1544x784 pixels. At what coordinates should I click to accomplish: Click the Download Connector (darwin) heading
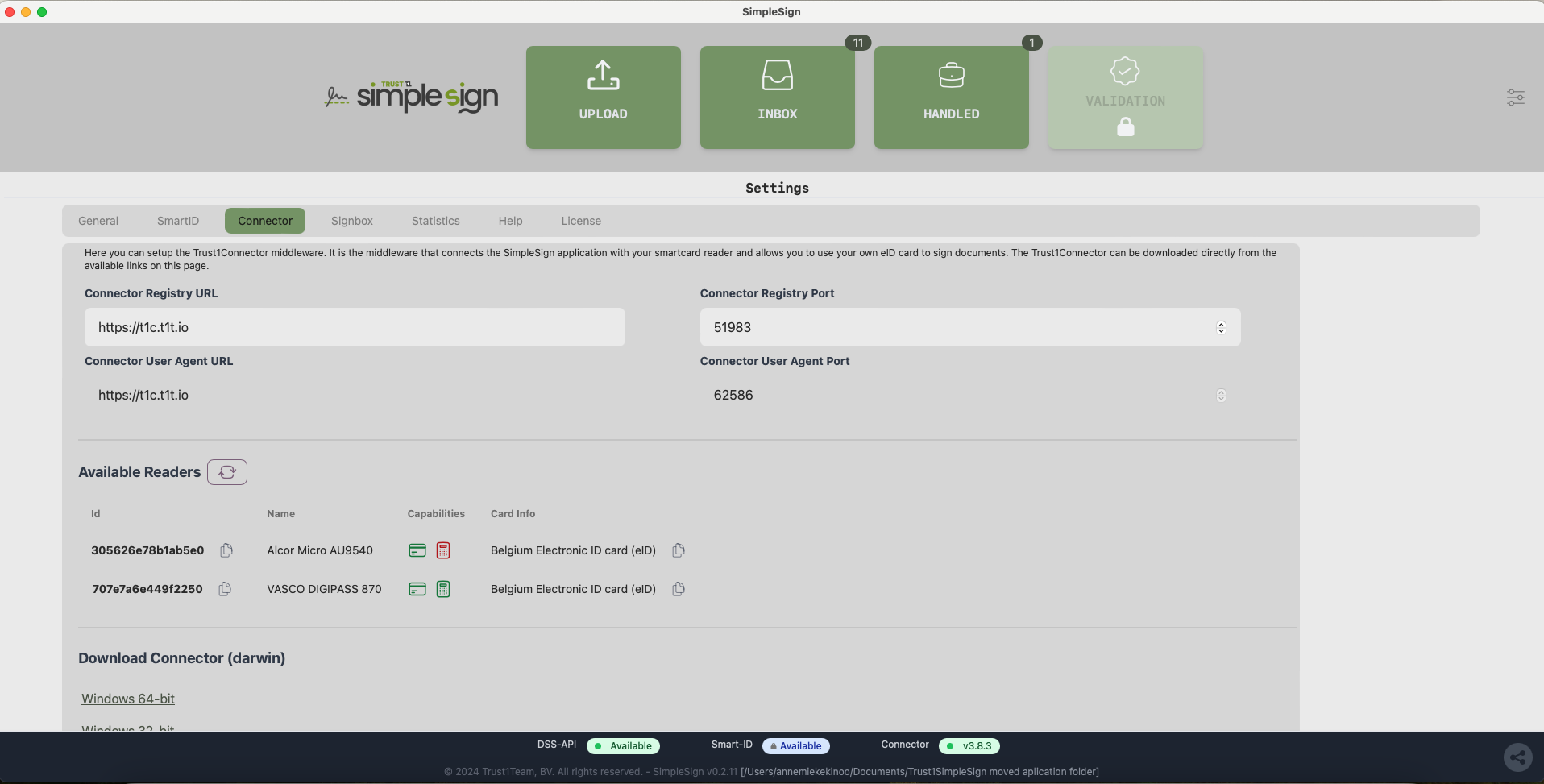(181, 658)
